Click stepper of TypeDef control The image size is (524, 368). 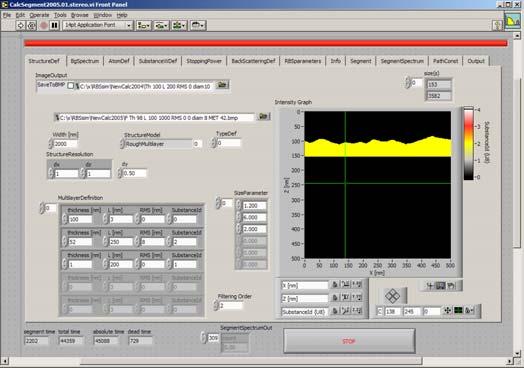pyautogui.click(x=214, y=143)
